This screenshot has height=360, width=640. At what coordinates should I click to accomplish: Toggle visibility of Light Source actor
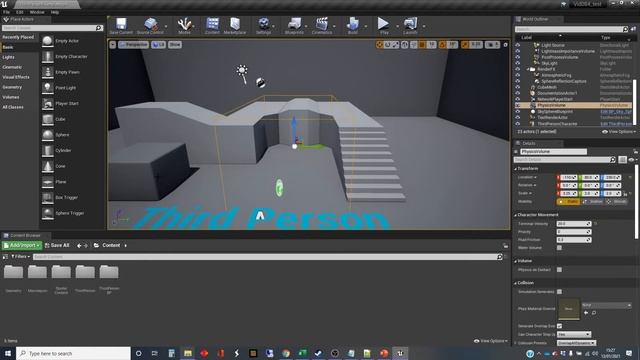(x=518, y=45)
